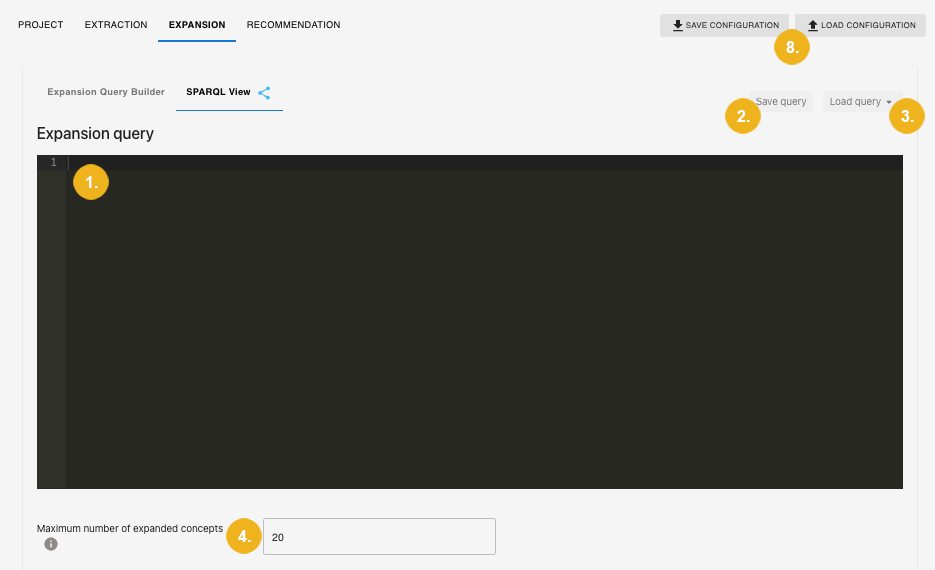935x570 pixels.
Task: Click line number 1 in editor gutter
Action: pyautogui.click(x=53, y=162)
